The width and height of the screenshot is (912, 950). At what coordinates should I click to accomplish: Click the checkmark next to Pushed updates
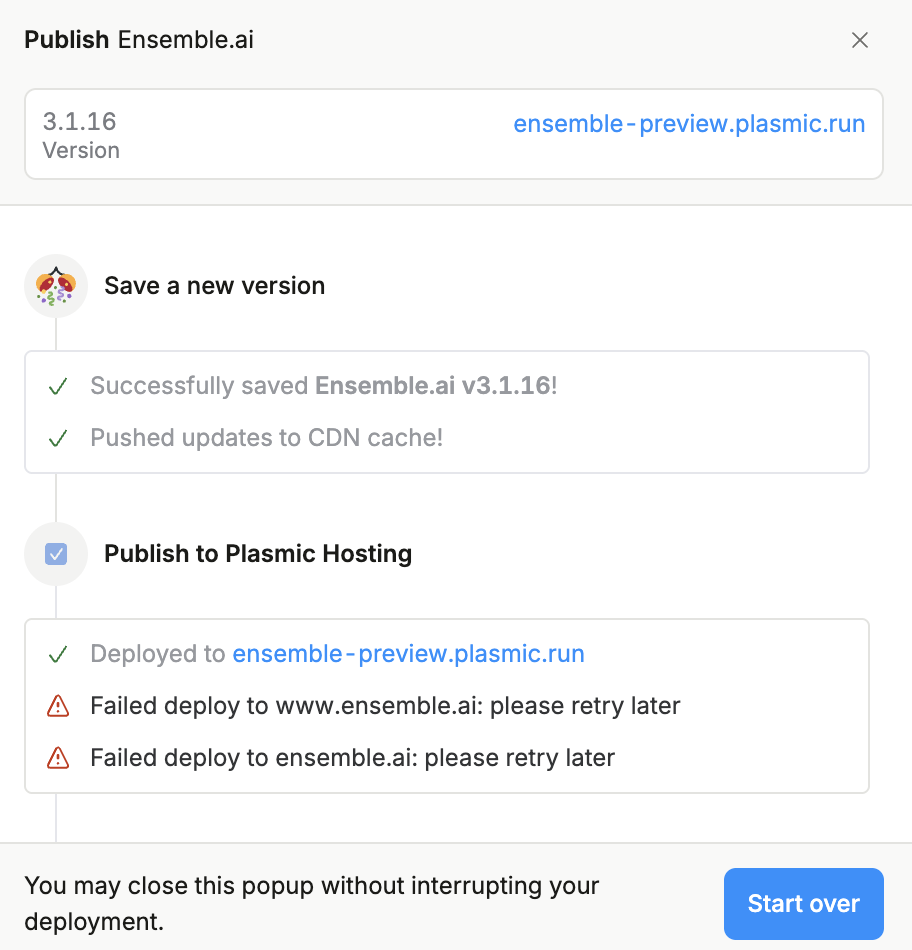point(58,438)
